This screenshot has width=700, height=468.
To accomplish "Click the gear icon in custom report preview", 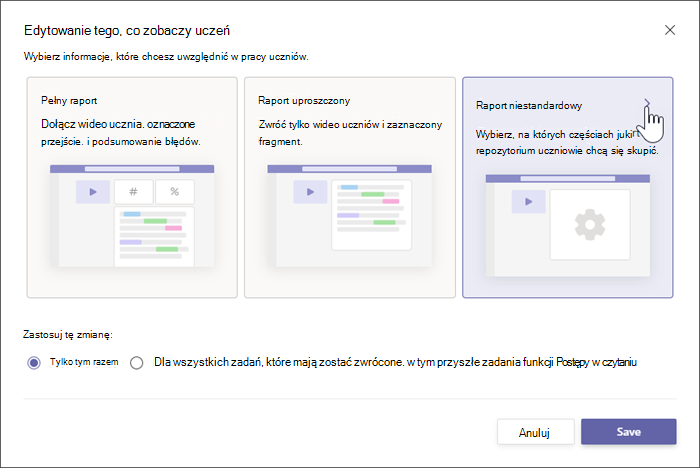I will [x=590, y=225].
